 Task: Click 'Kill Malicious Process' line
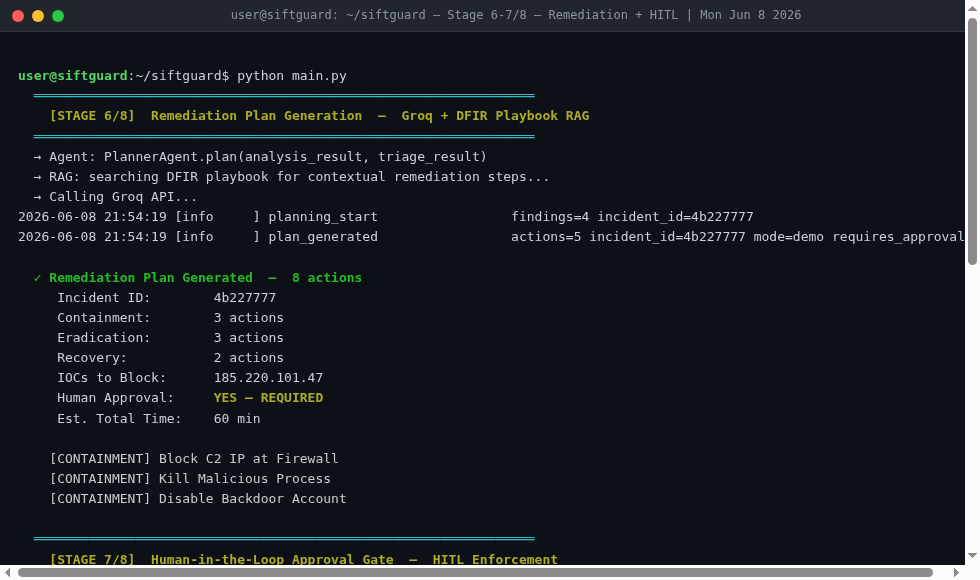(191, 478)
